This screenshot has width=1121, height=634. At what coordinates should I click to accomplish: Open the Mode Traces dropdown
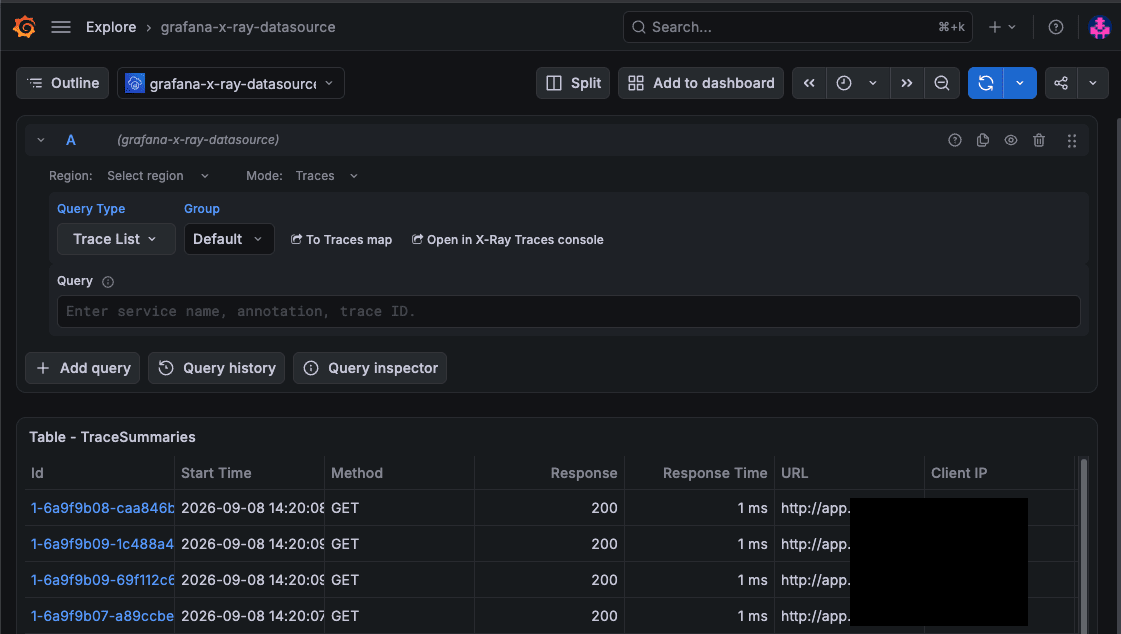click(x=326, y=176)
